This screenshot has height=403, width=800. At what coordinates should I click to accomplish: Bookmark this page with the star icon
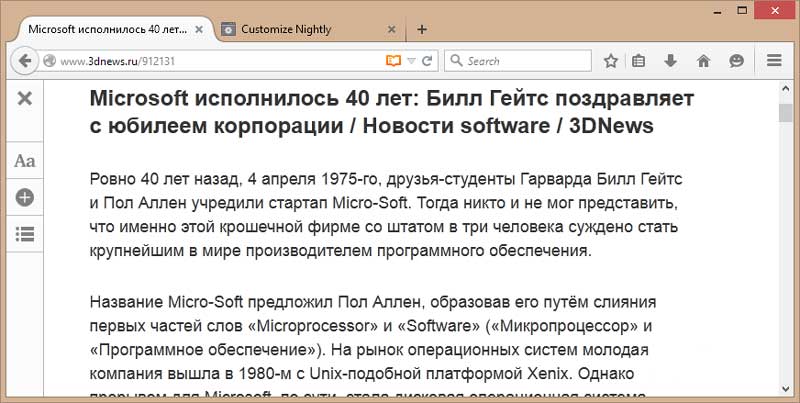pyautogui.click(x=611, y=61)
